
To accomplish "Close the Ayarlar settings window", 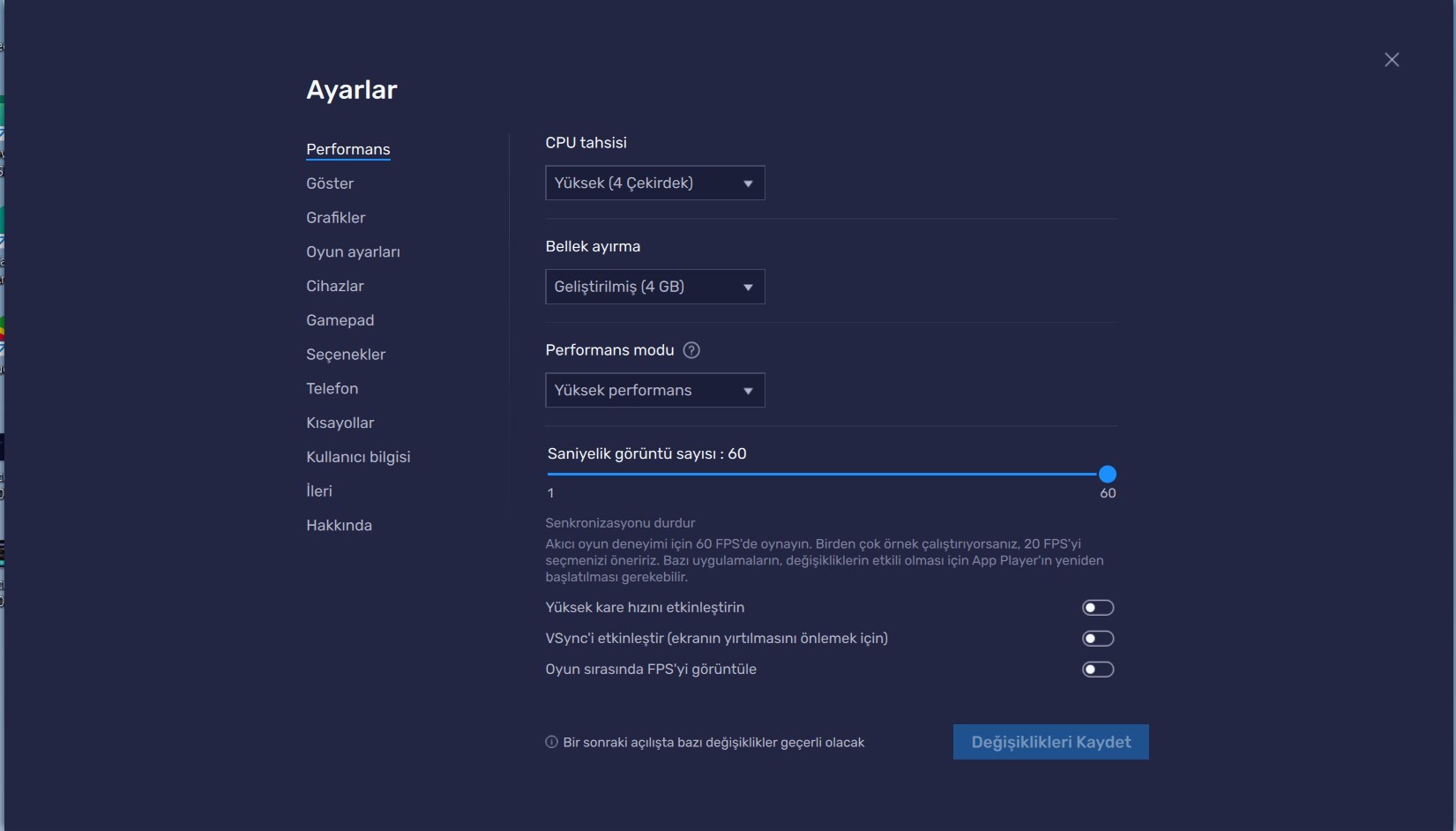I will click(x=1392, y=60).
